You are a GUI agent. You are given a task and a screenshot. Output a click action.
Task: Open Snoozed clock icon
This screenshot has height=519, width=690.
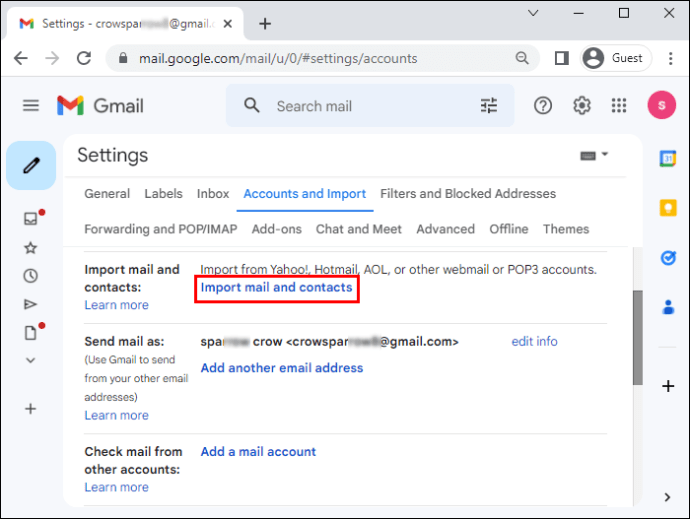[x=30, y=276]
